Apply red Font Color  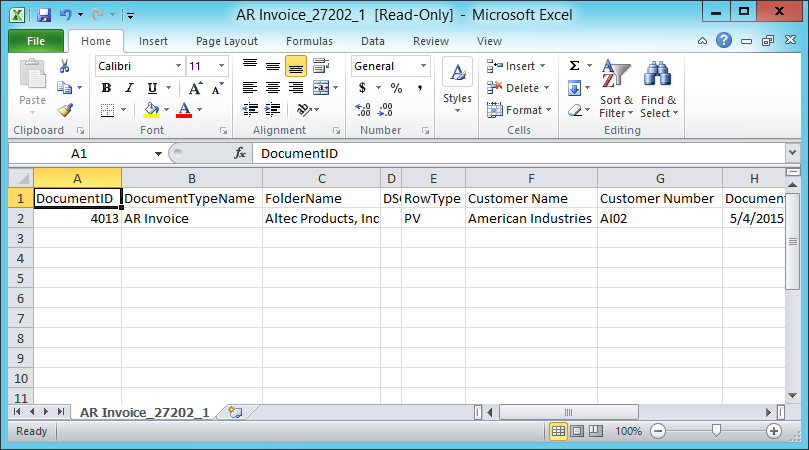point(184,110)
